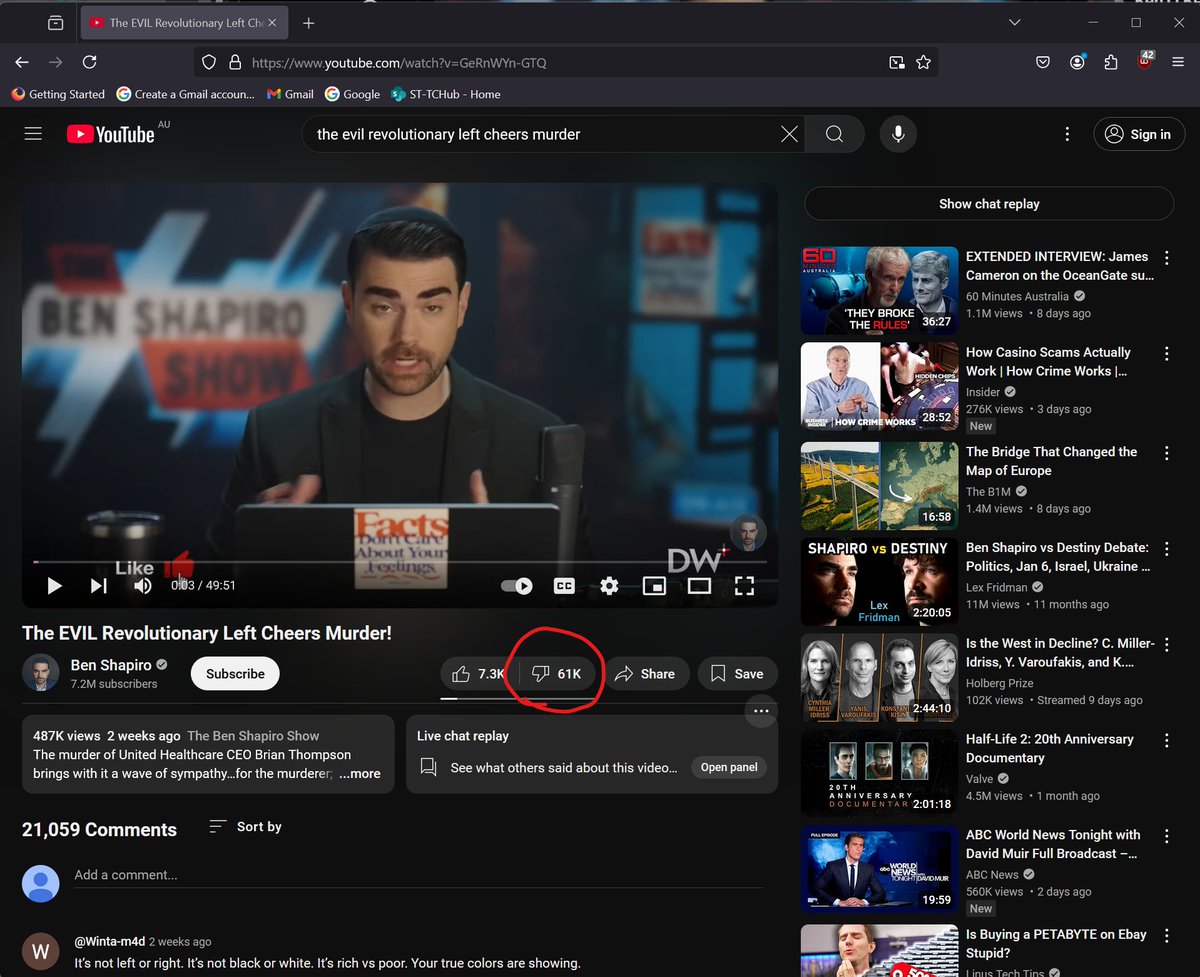Screen dimensions: 1200x977
Task: Open Create a Gmail account bookmark
Action: point(185,94)
